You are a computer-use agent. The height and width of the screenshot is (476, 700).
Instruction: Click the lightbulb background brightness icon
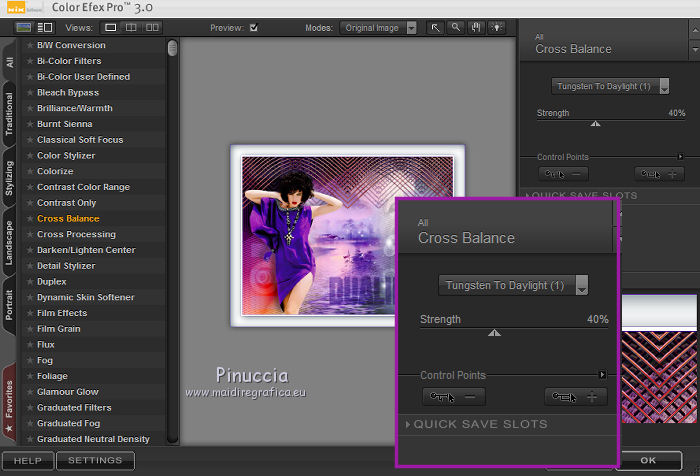point(496,28)
